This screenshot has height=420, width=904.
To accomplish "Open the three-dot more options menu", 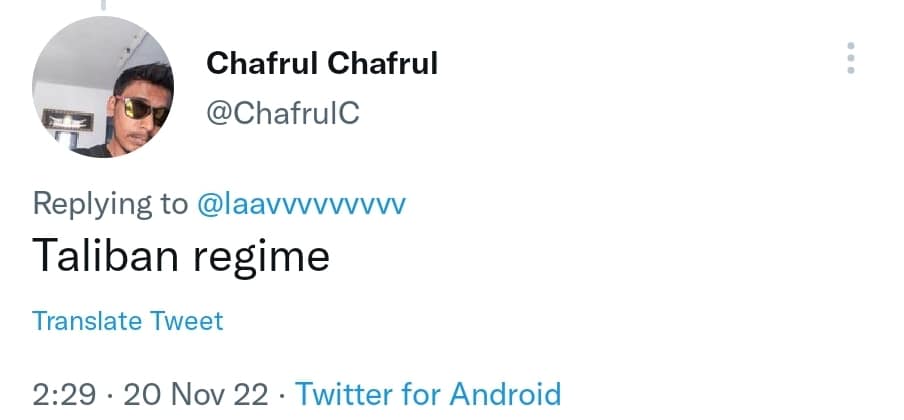I will (x=851, y=58).
